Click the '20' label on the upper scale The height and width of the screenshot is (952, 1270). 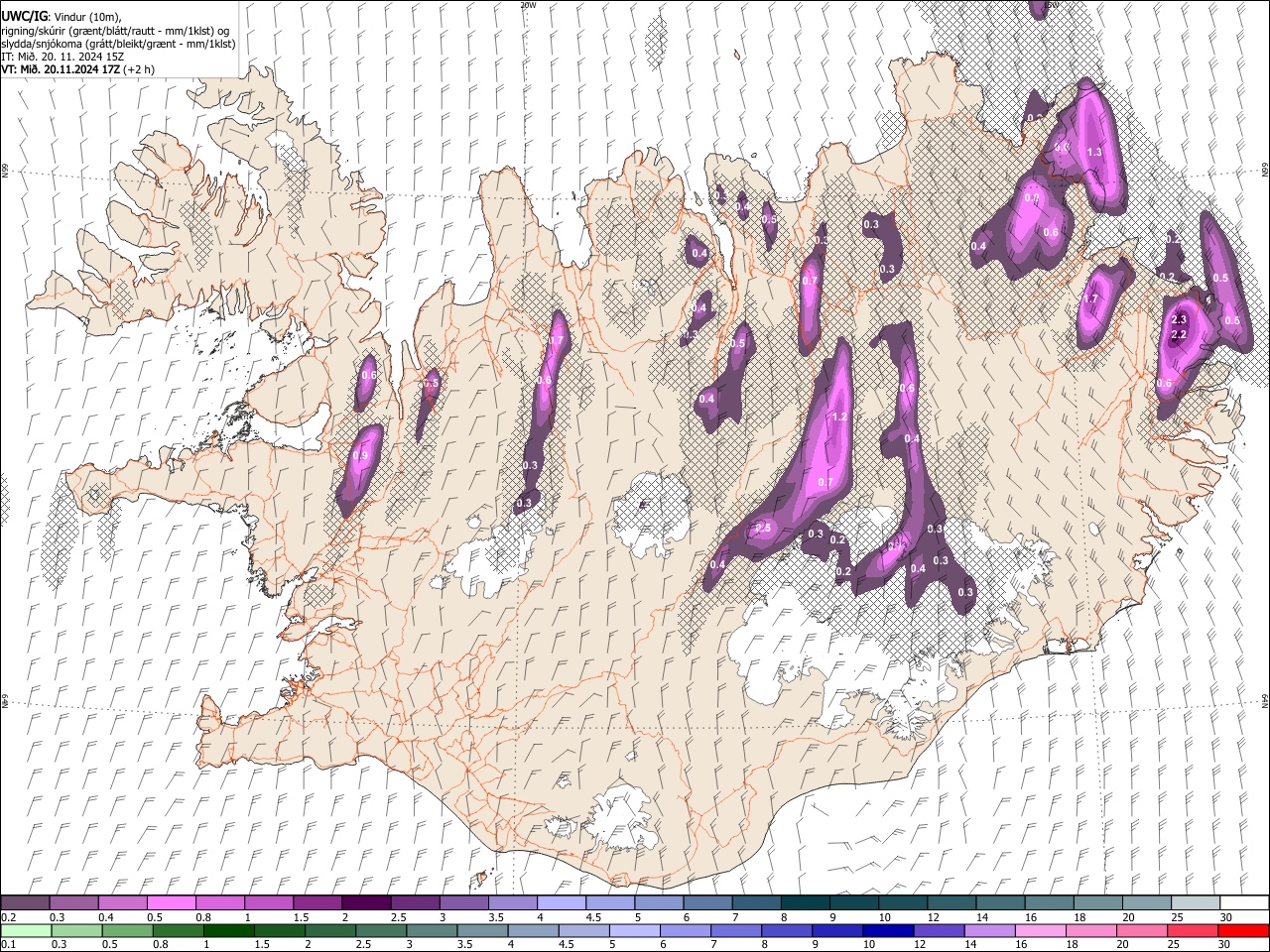click(x=1128, y=917)
